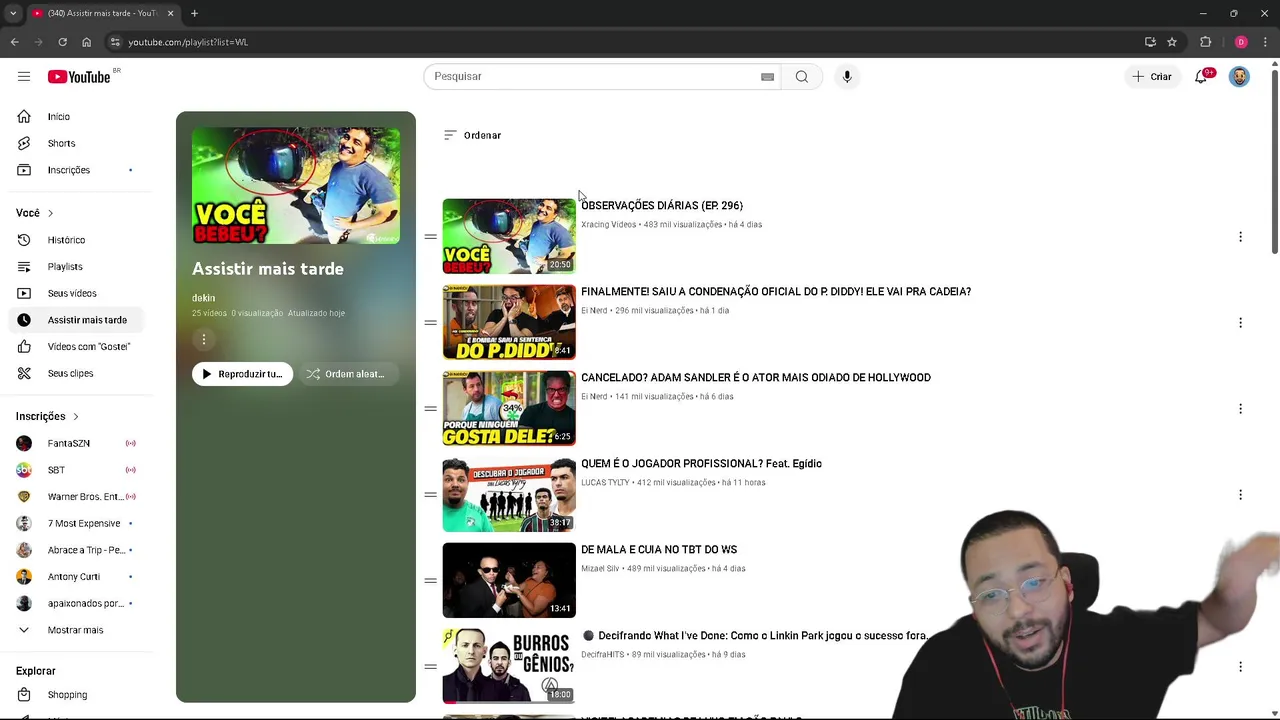Open the YouTube hamburger guide menu

pos(24,76)
